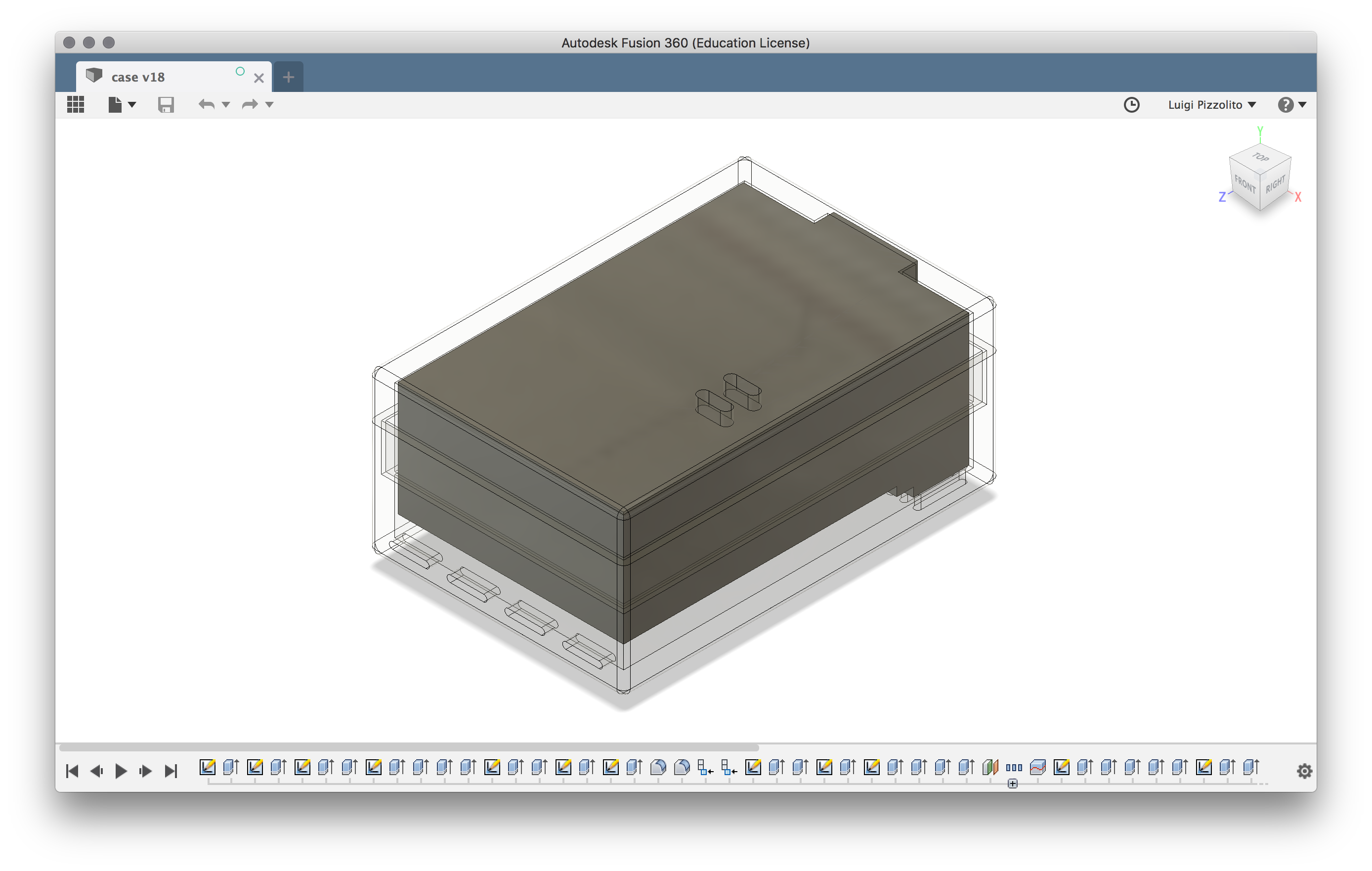Viewport: 1372px width, 871px height.
Task: Click the TOP face of the ViewCube
Action: pyautogui.click(x=1260, y=160)
